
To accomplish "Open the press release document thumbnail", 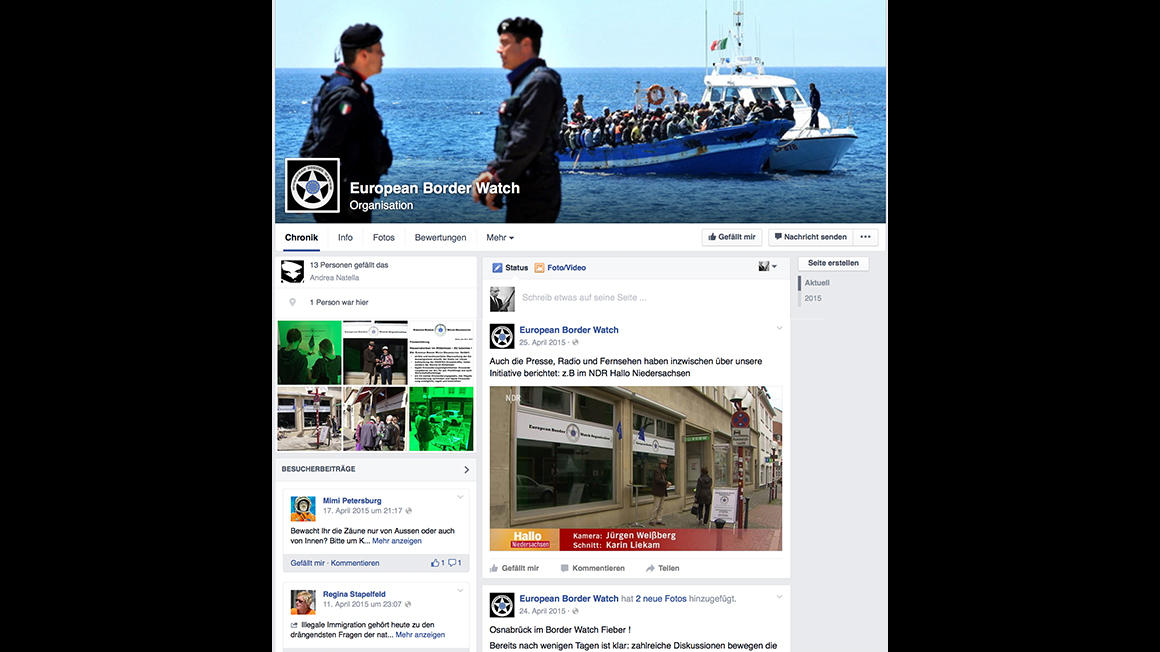I will tap(441, 352).
